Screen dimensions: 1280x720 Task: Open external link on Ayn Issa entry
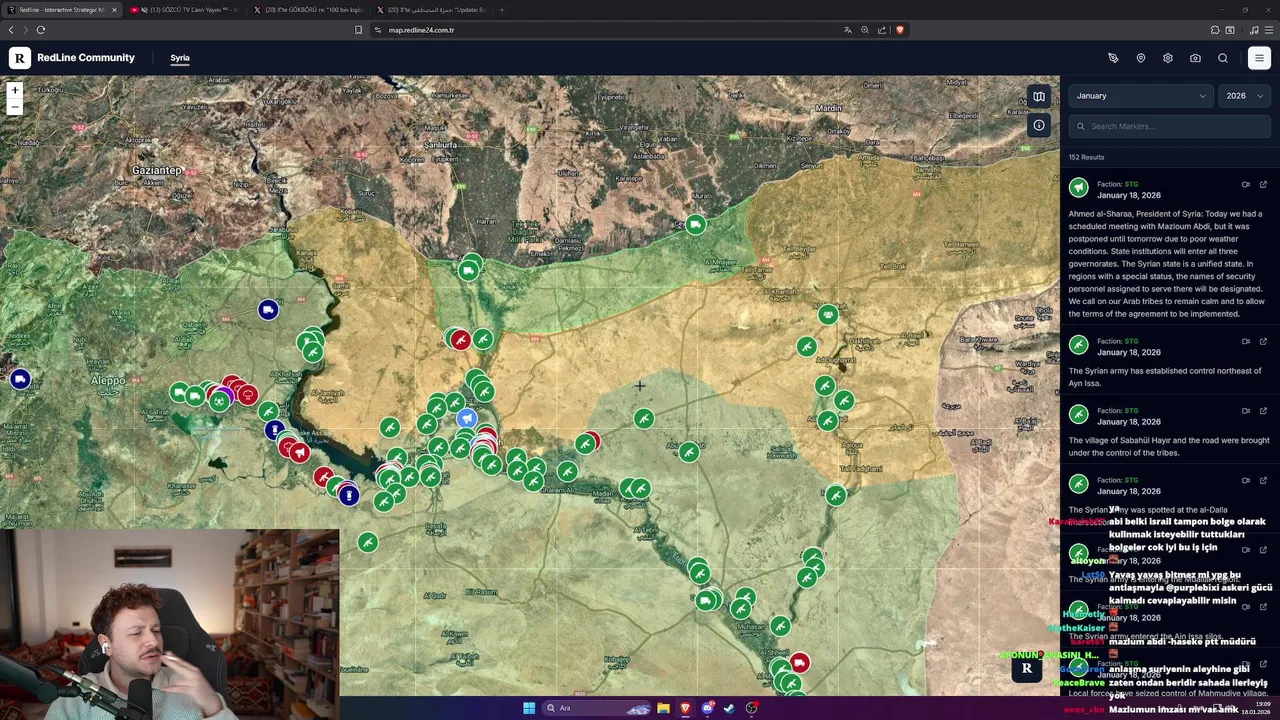point(1263,341)
